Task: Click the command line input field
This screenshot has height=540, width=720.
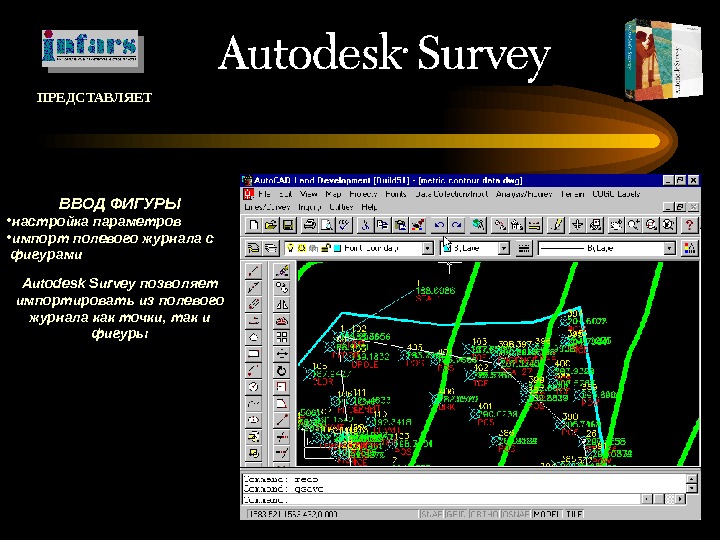Action: pos(441,499)
